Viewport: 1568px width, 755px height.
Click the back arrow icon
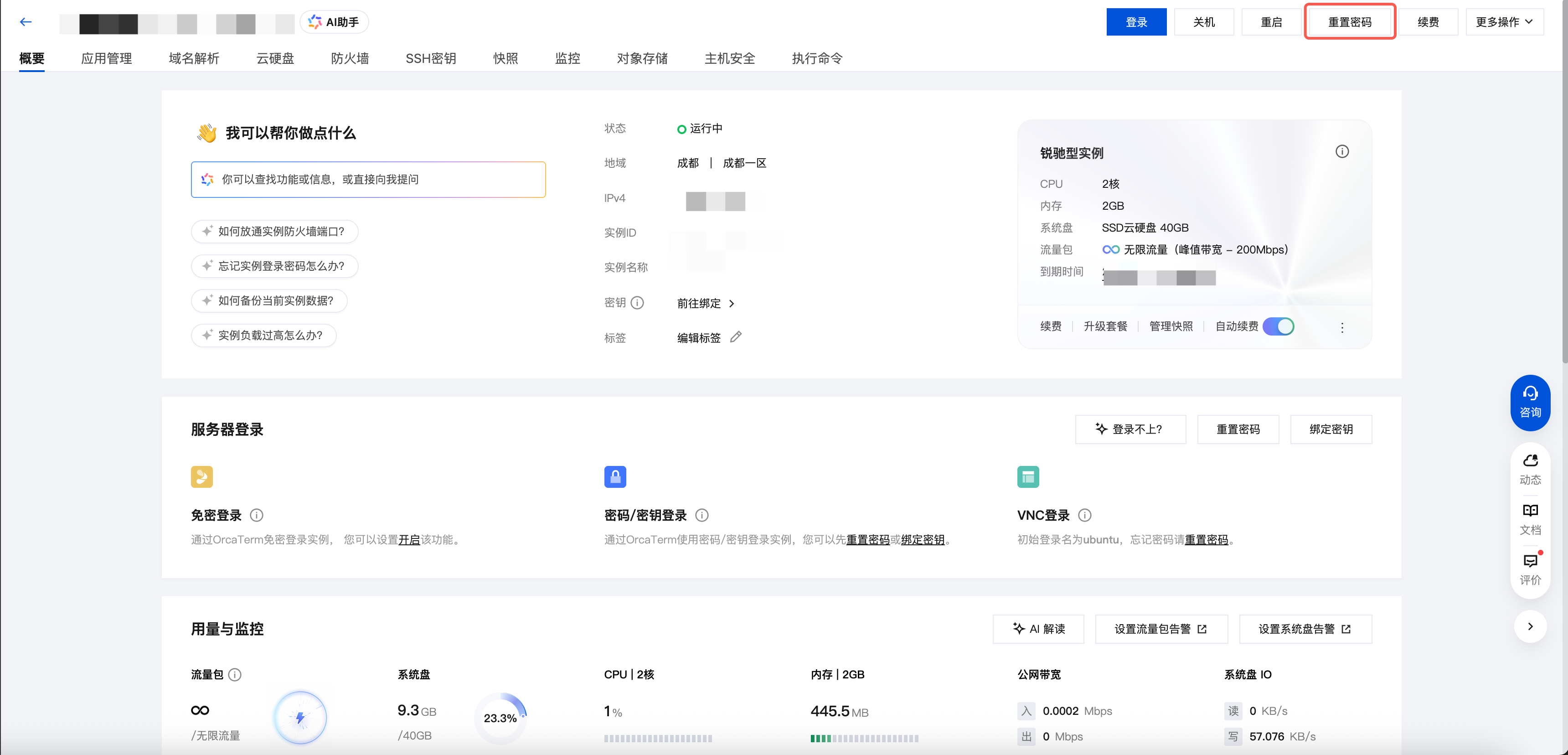tap(26, 22)
